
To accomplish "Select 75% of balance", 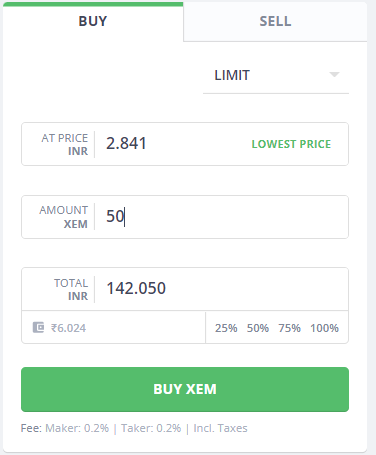I will click(289, 328).
